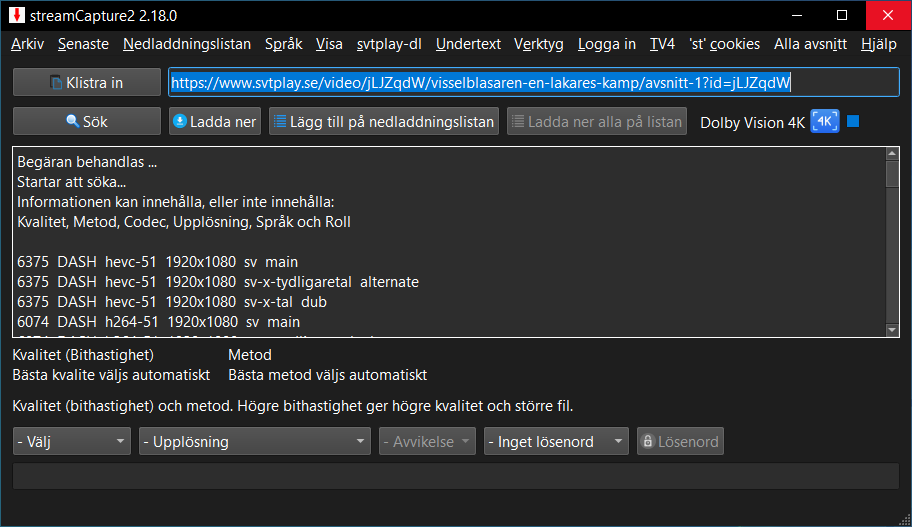
Task: Click the Klistra in paste button
Action: [87, 83]
